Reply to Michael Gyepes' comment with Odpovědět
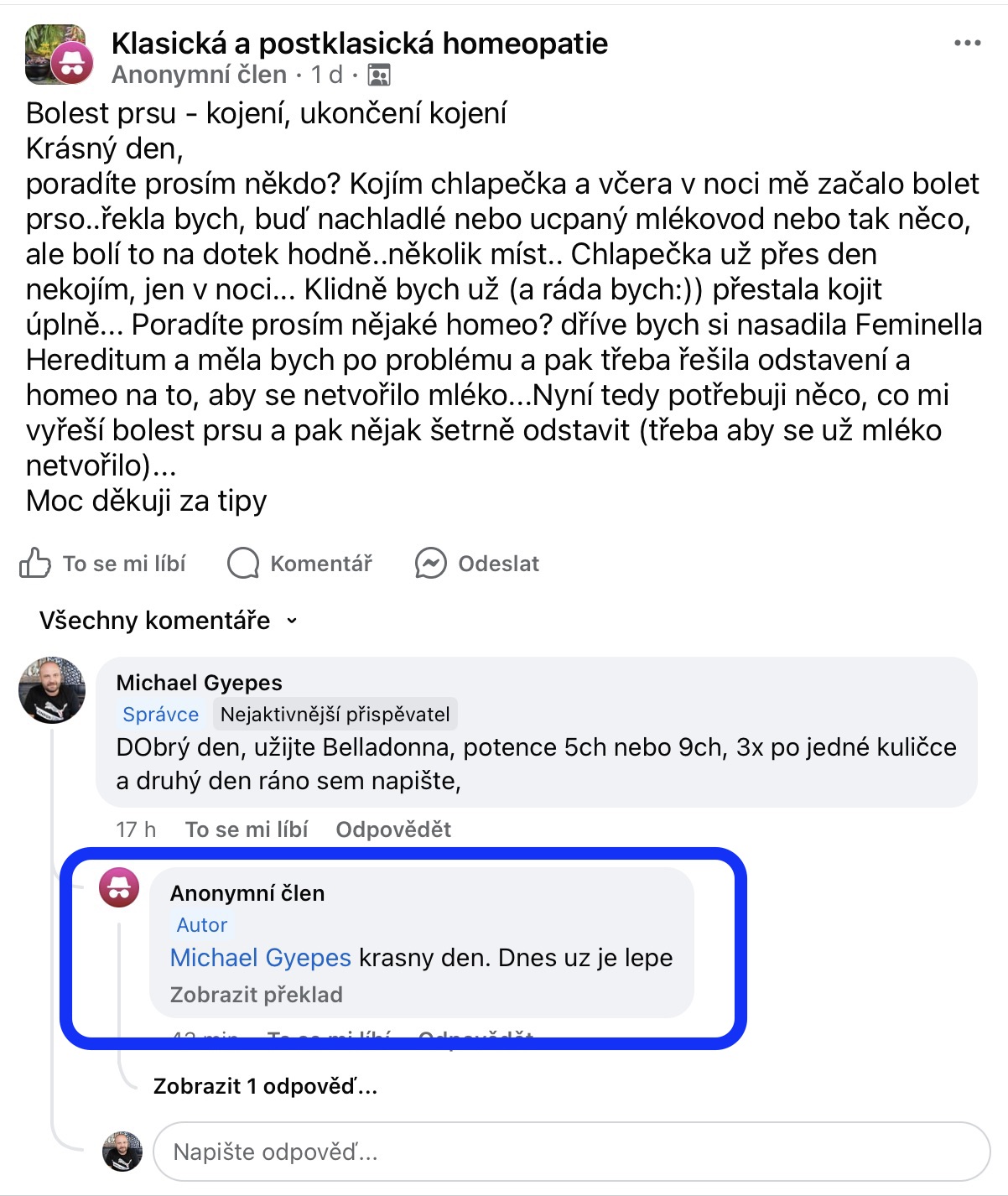This screenshot has height=1196, width=1008. coord(393,829)
